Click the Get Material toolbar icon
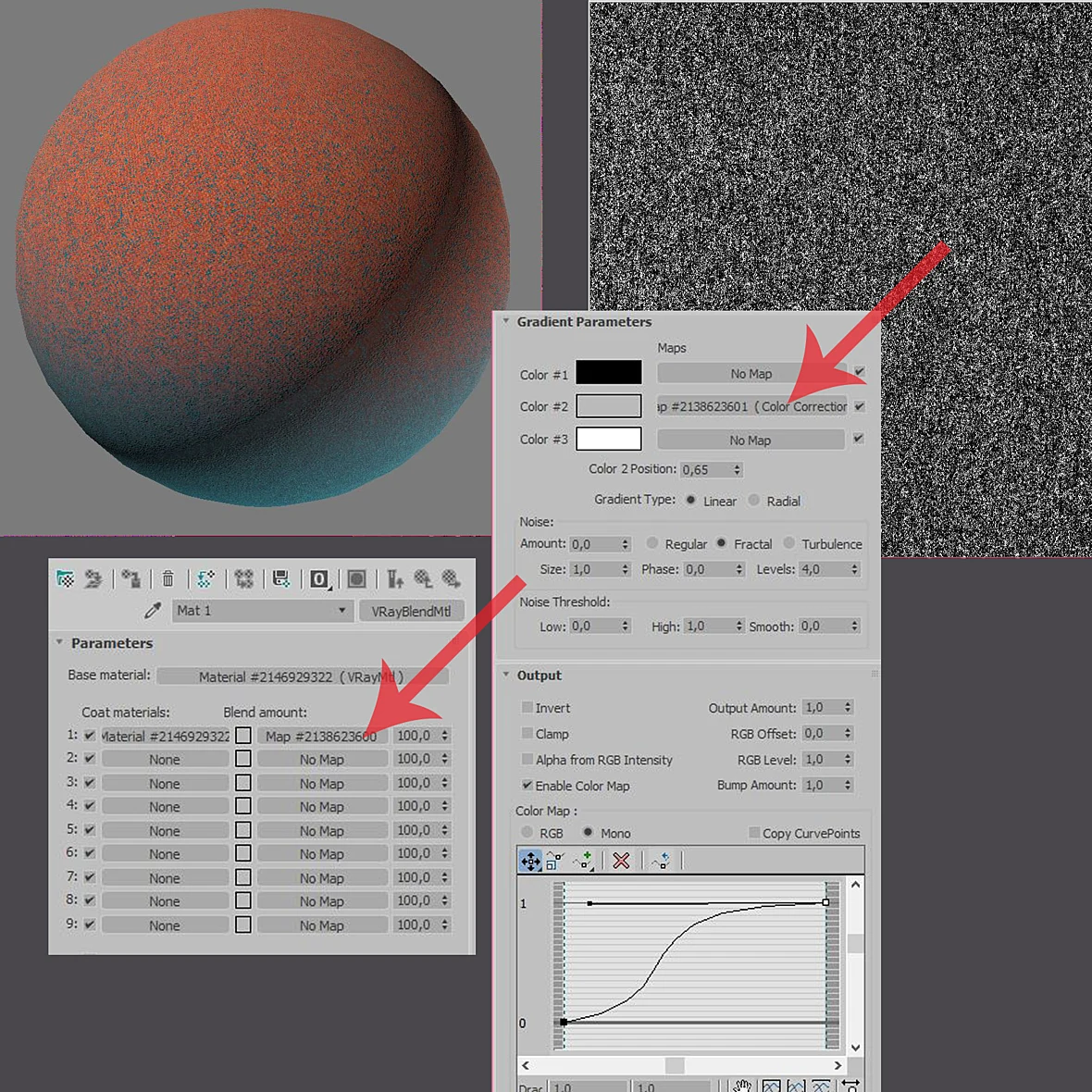Image resolution: width=1092 pixels, height=1092 pixels. pos(66,578)
